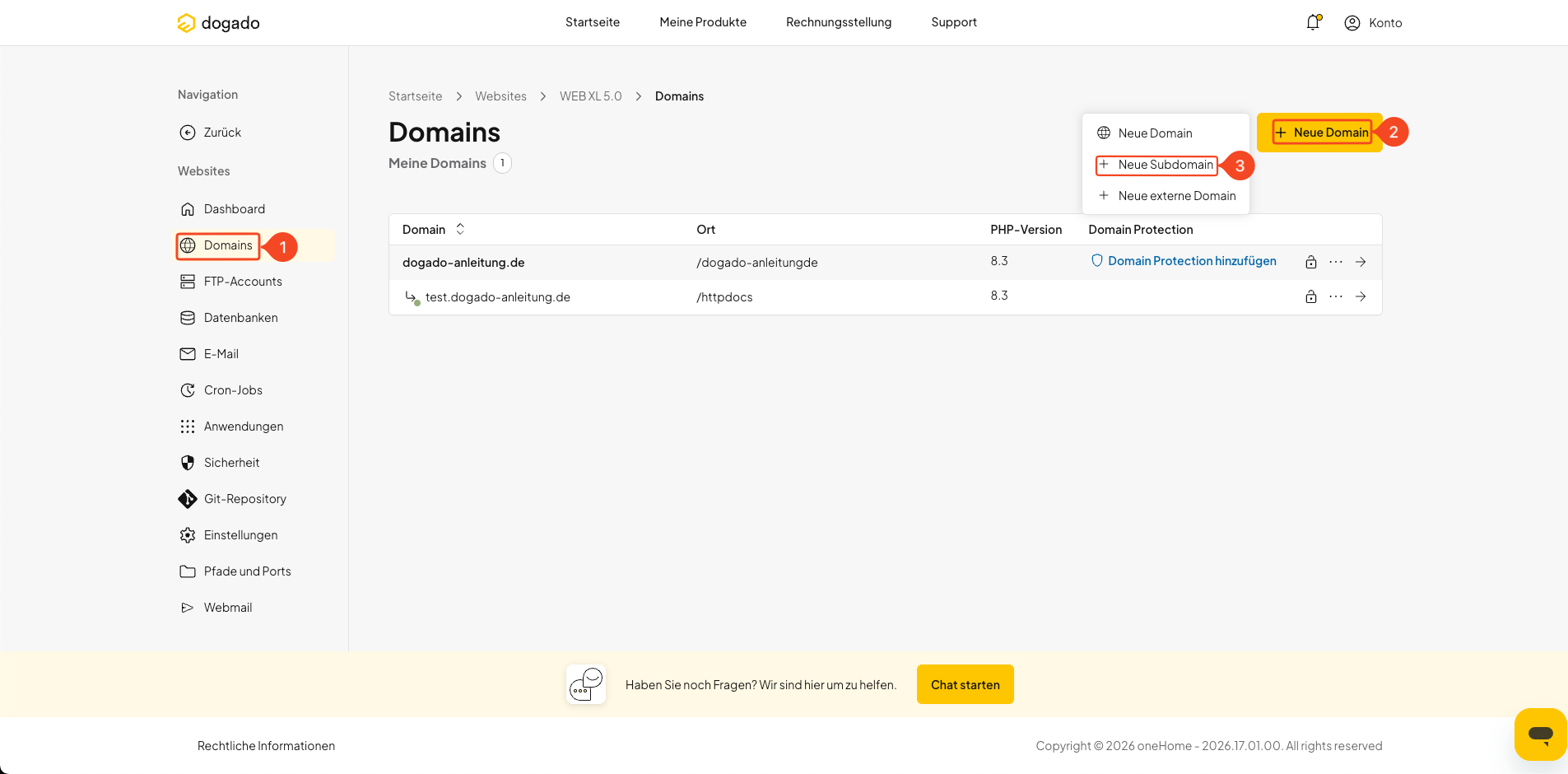Sort table by Domain column arrows
The height and width of the screenshot is (774, 1568).
[460, 229]
